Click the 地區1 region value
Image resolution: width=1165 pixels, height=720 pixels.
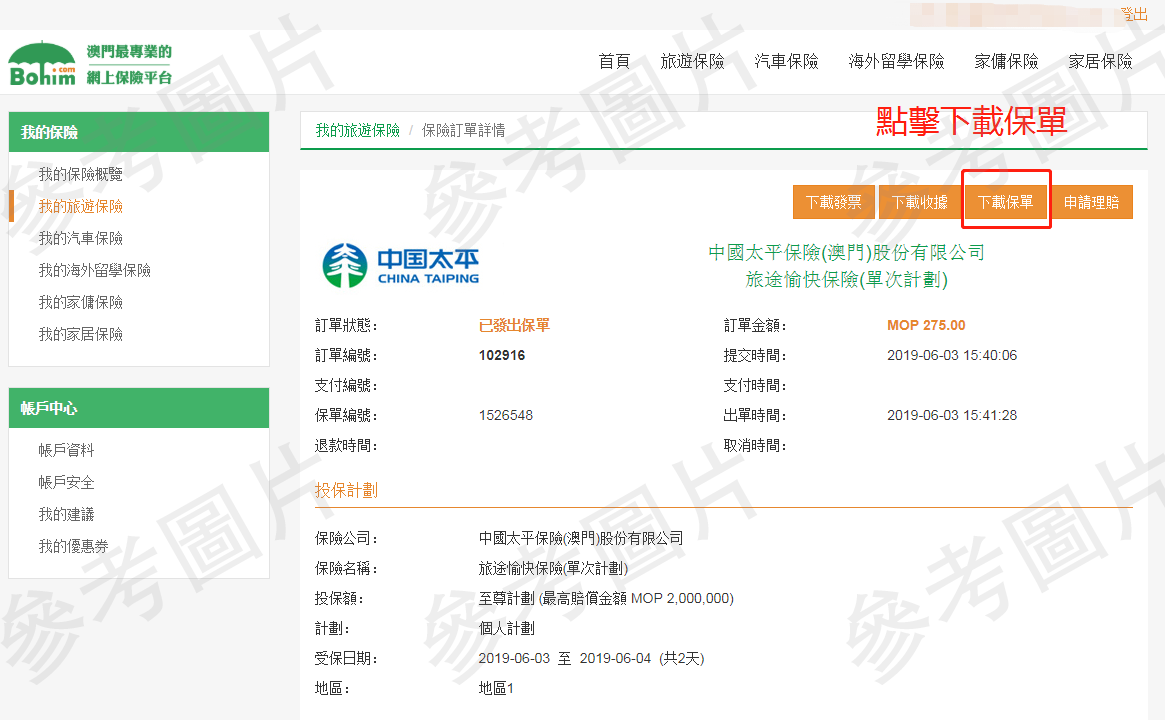pyautogui.click(x=496, y=688)
